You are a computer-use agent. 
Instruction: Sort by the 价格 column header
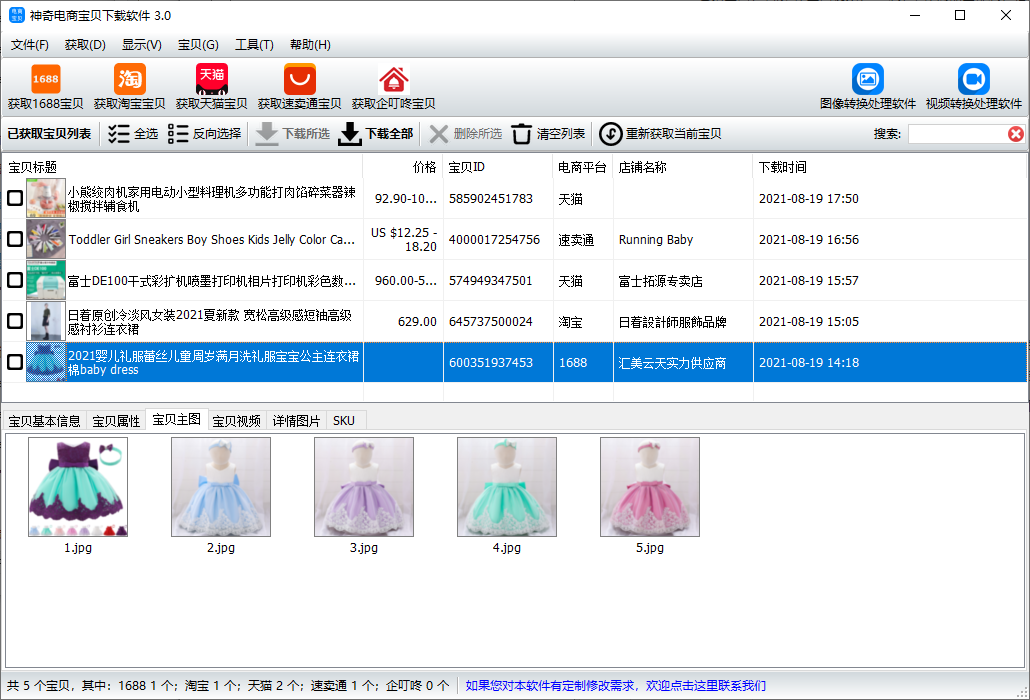tap(403, 167)
